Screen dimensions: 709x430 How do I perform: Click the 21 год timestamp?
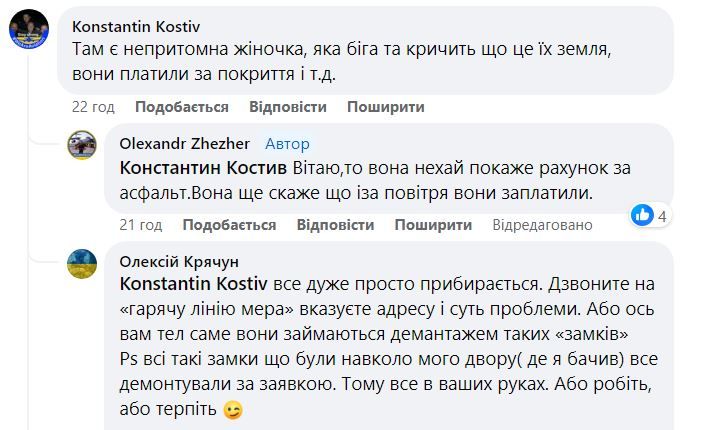pyautogui.click(x=140, y=225)
